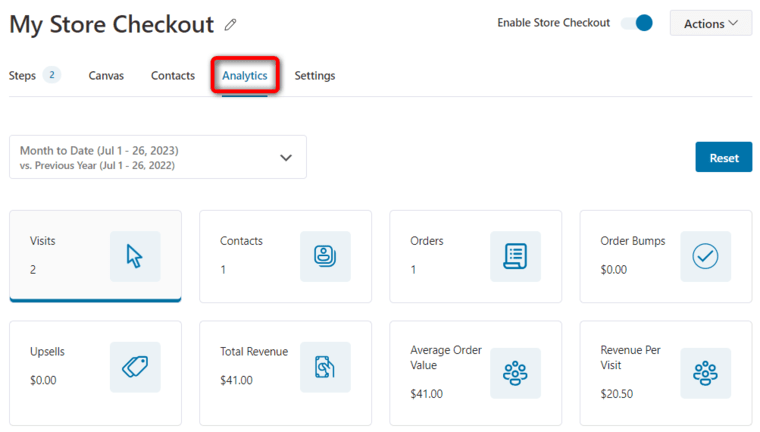Click the Visits cursor icon
760x432 pixels.
(135, 256)
